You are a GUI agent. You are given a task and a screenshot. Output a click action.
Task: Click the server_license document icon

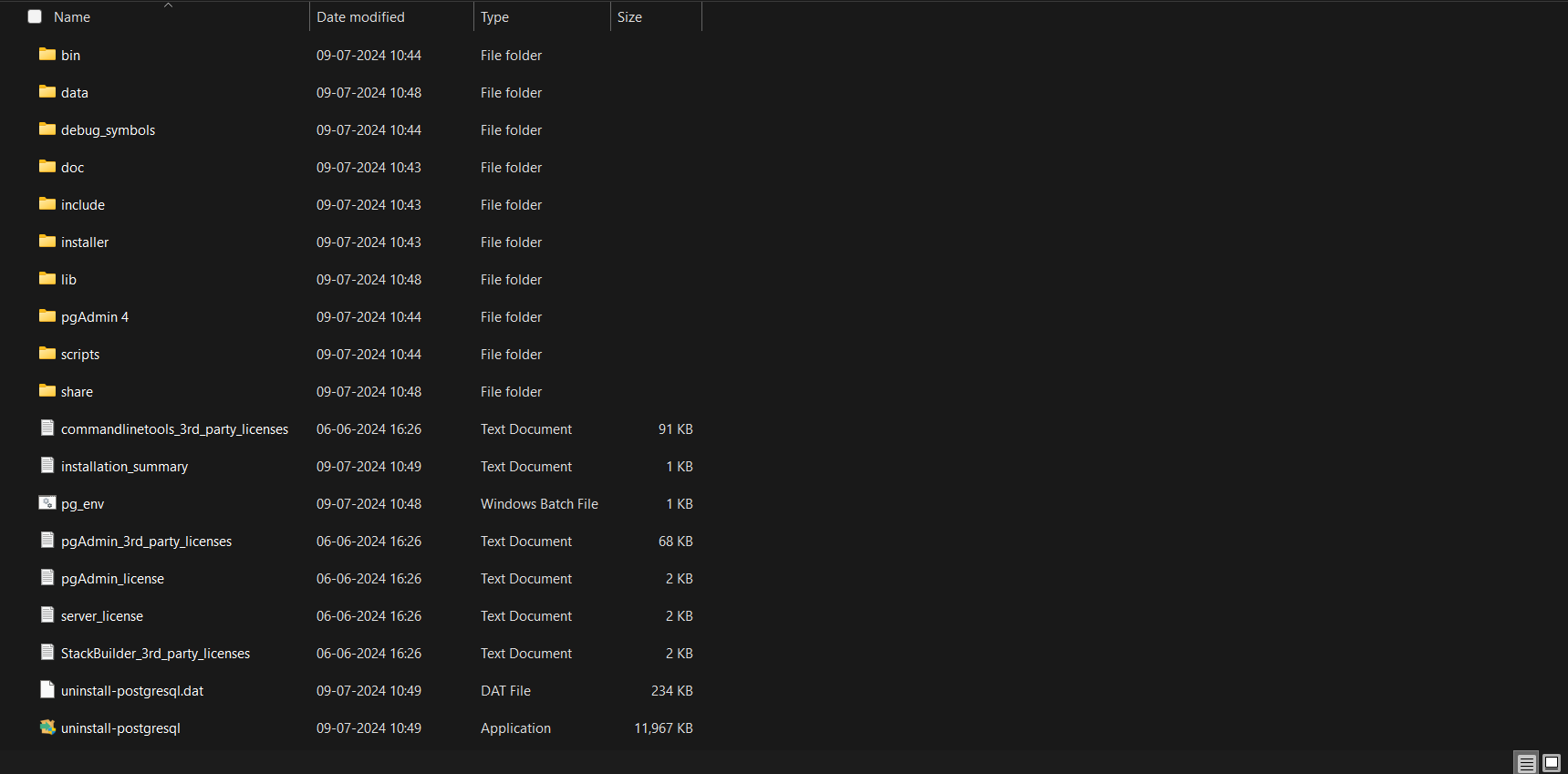click(47, 614)
